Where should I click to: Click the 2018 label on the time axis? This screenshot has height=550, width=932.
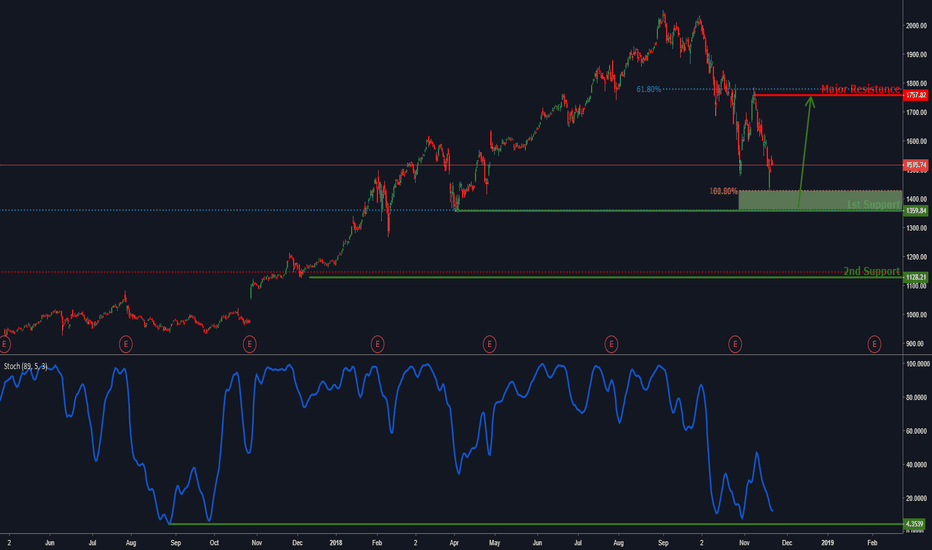336,543
